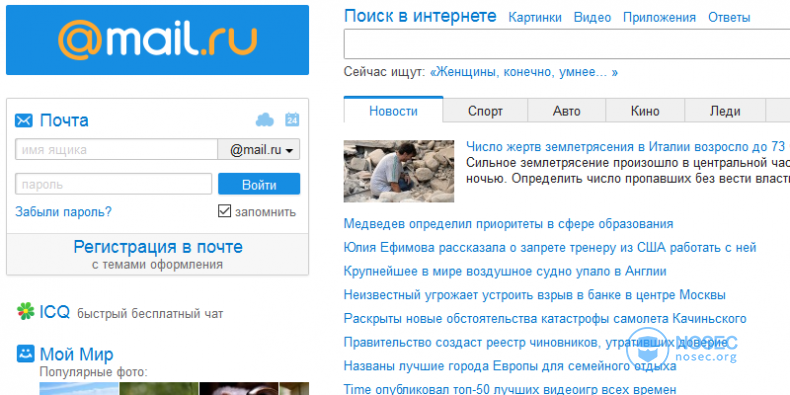The height and width of the screenshot is (395, 790).
Task: Open the calendar icon showing 24
Action: point(292,119)
